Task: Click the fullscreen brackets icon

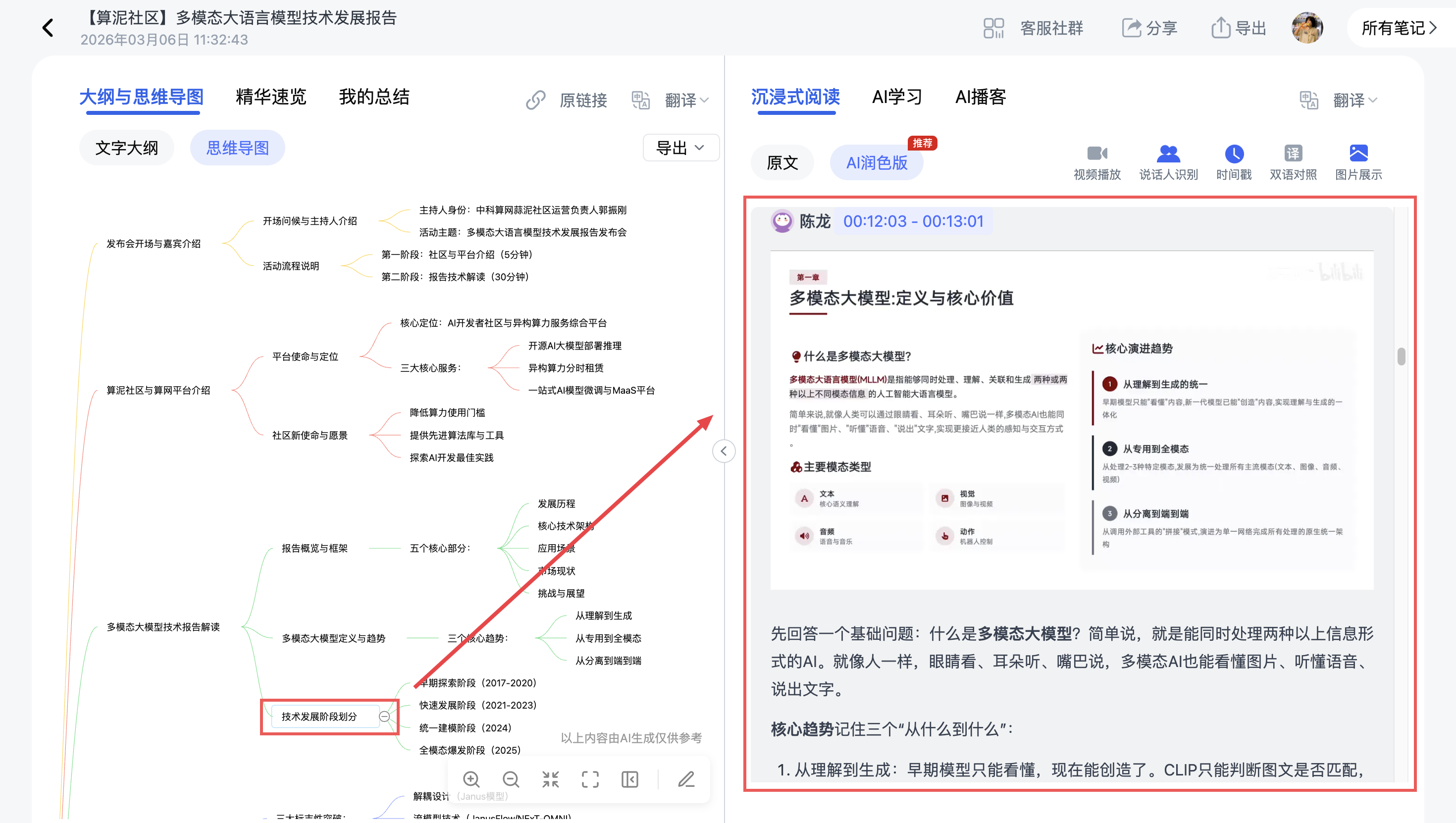Action: point(590,779)
